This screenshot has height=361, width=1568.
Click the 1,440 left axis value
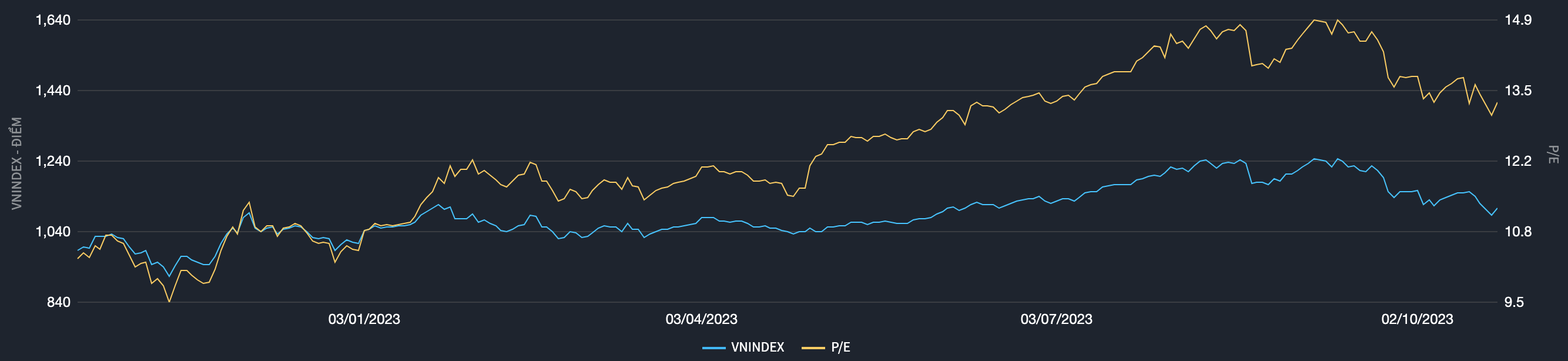coord(53,91)
